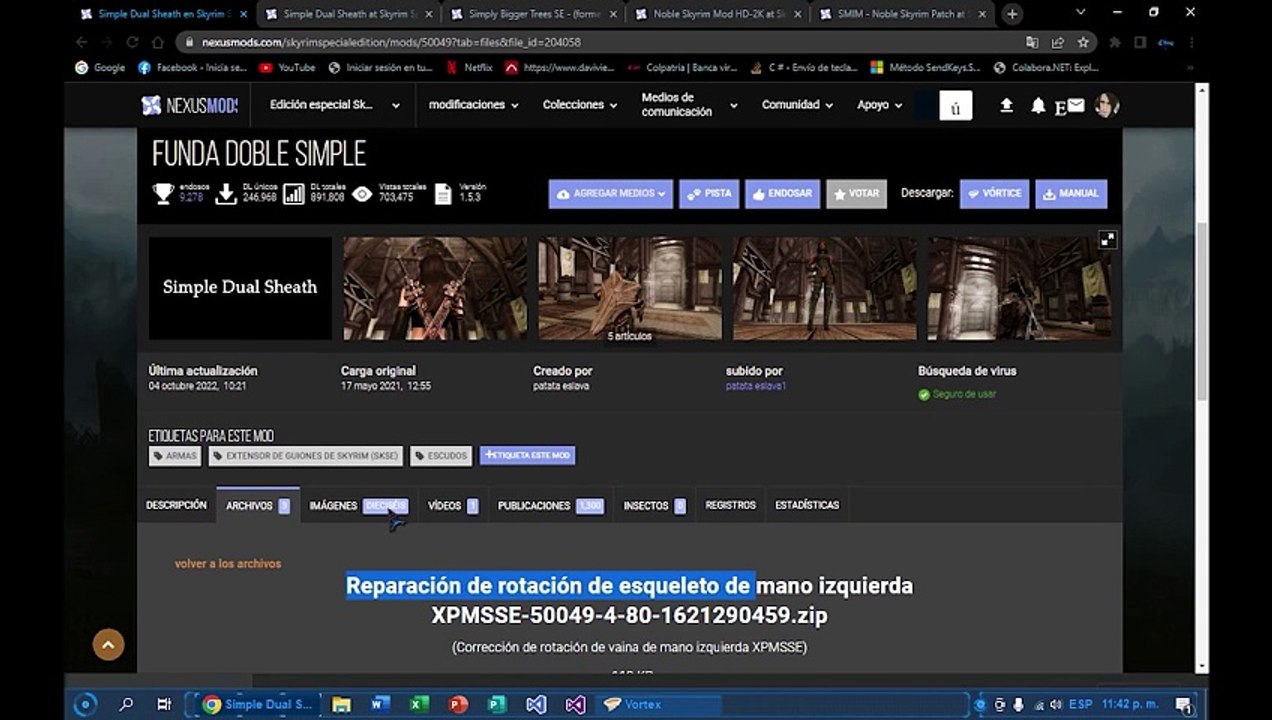The height and width of the screenshot is (720, 1272).
Task: Click the ENDOSAR button
Action: tap(782, 194)
